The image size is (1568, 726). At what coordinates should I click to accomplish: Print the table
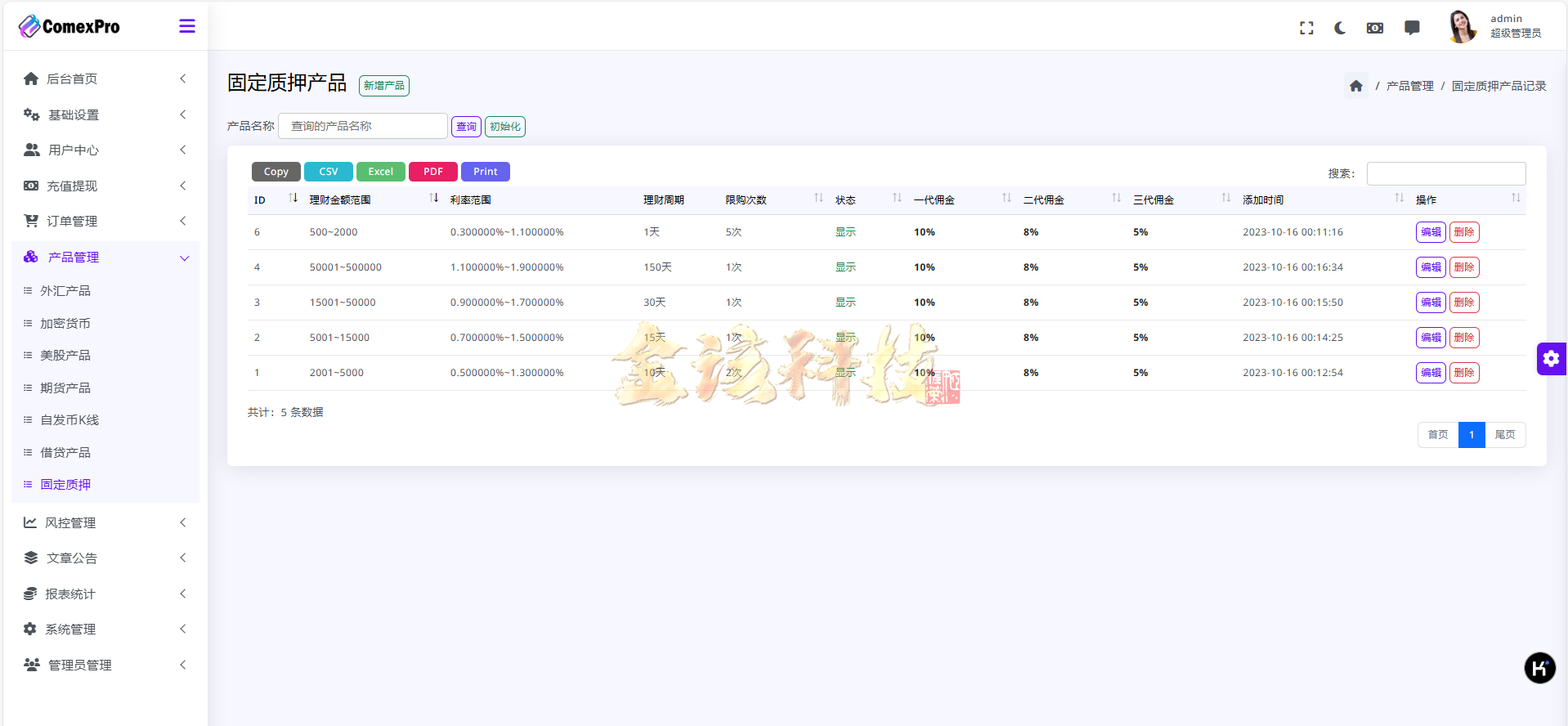[486, 172]
